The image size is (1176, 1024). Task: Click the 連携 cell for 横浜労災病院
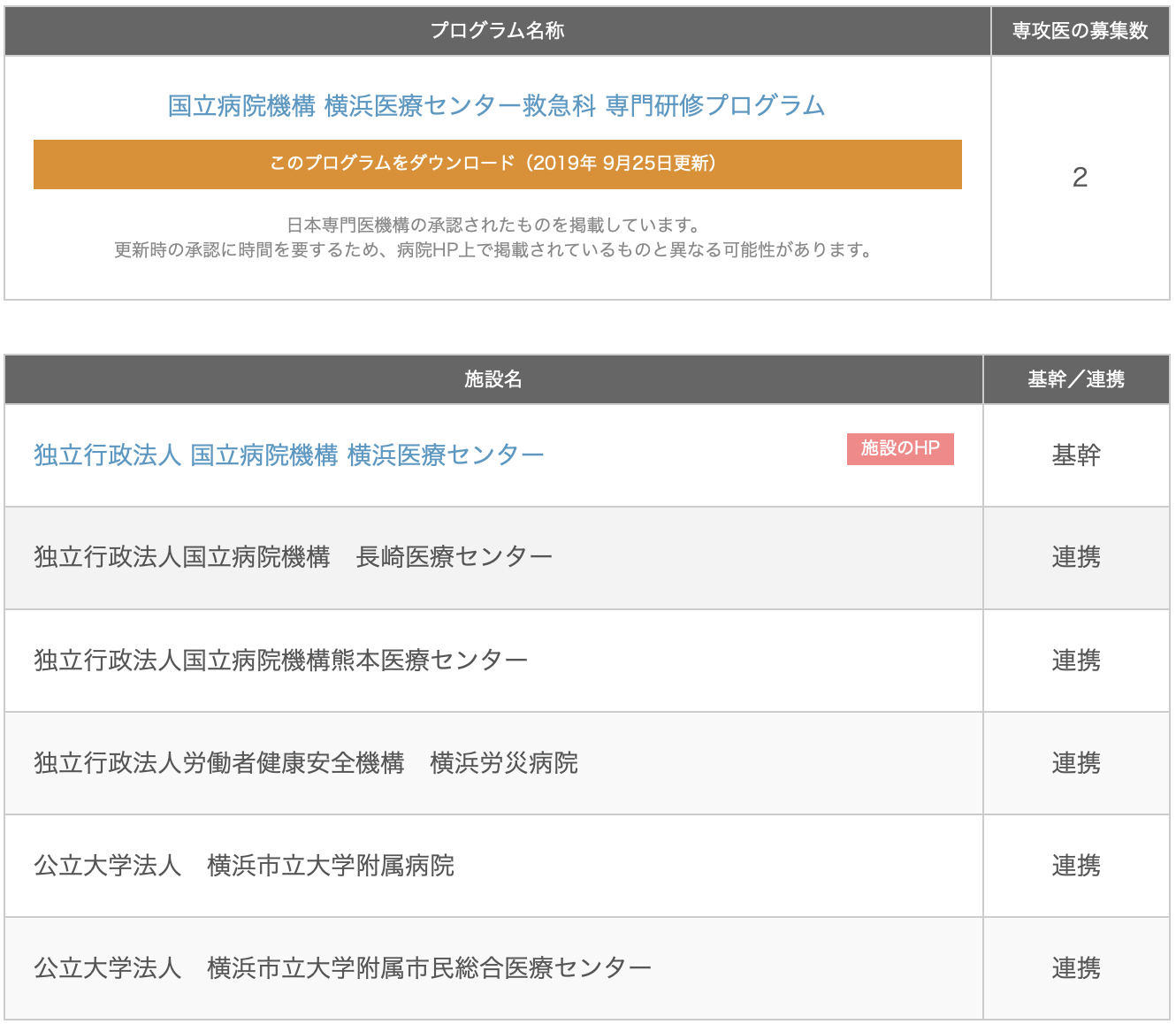click(1076, 763)
